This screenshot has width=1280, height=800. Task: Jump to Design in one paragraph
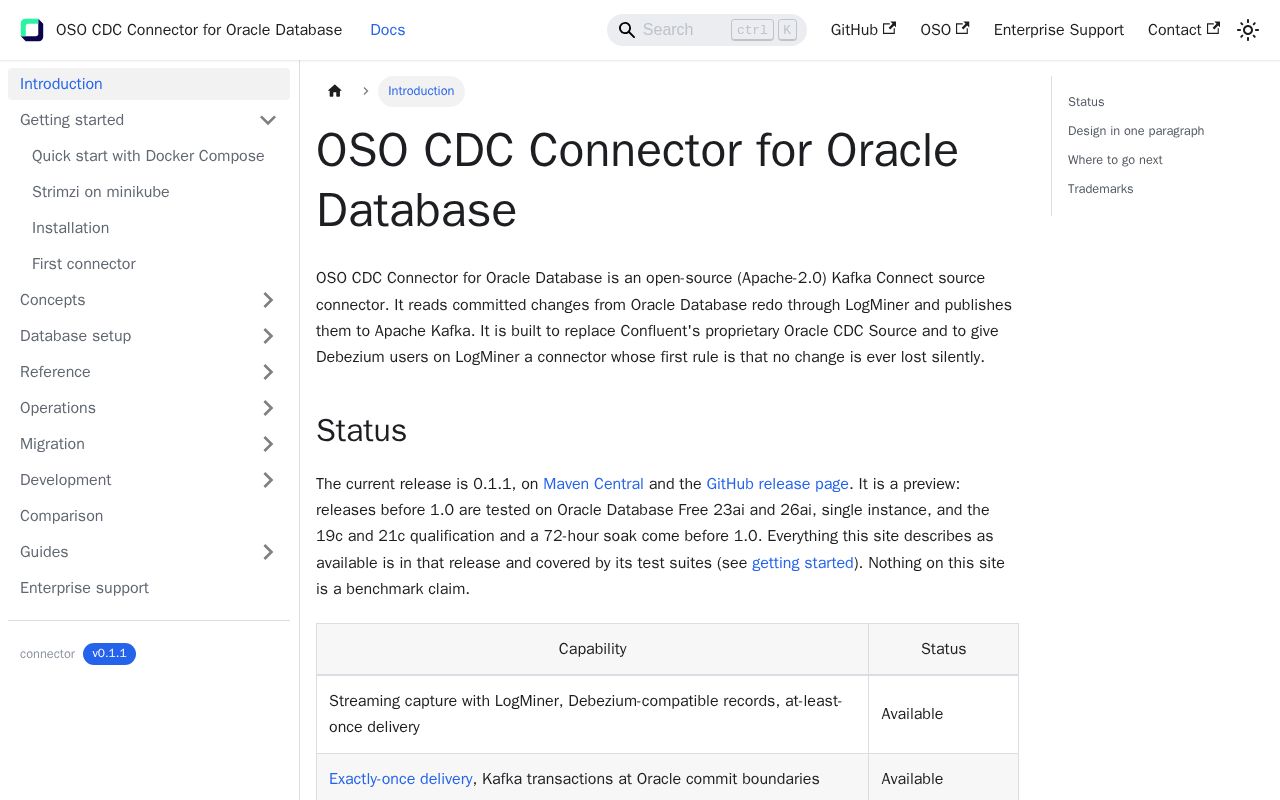(1136, 131)
